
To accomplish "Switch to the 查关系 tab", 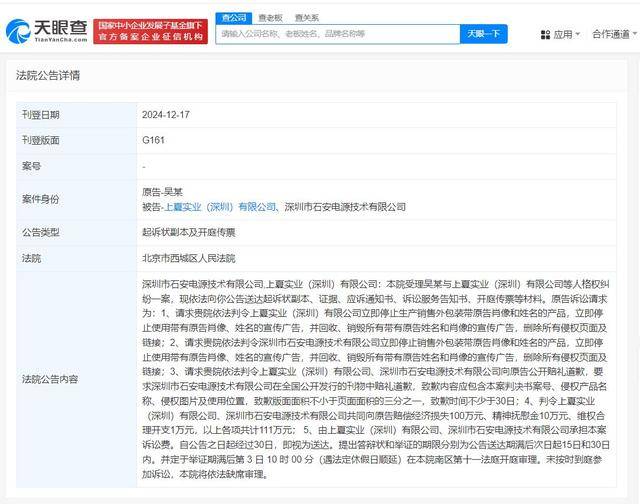I will [307, 17].
